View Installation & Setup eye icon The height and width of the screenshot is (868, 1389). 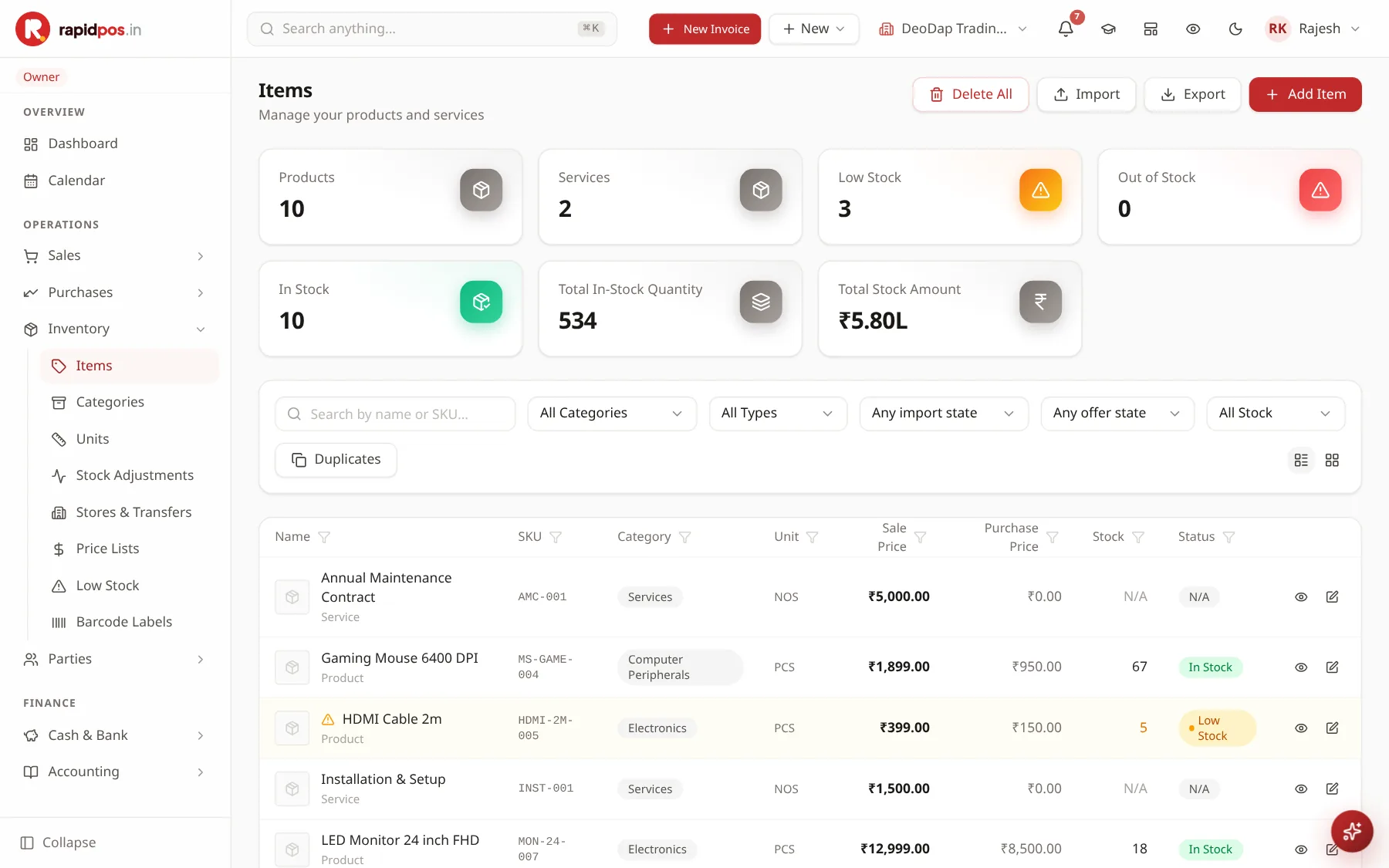[x=1301, y=789]
